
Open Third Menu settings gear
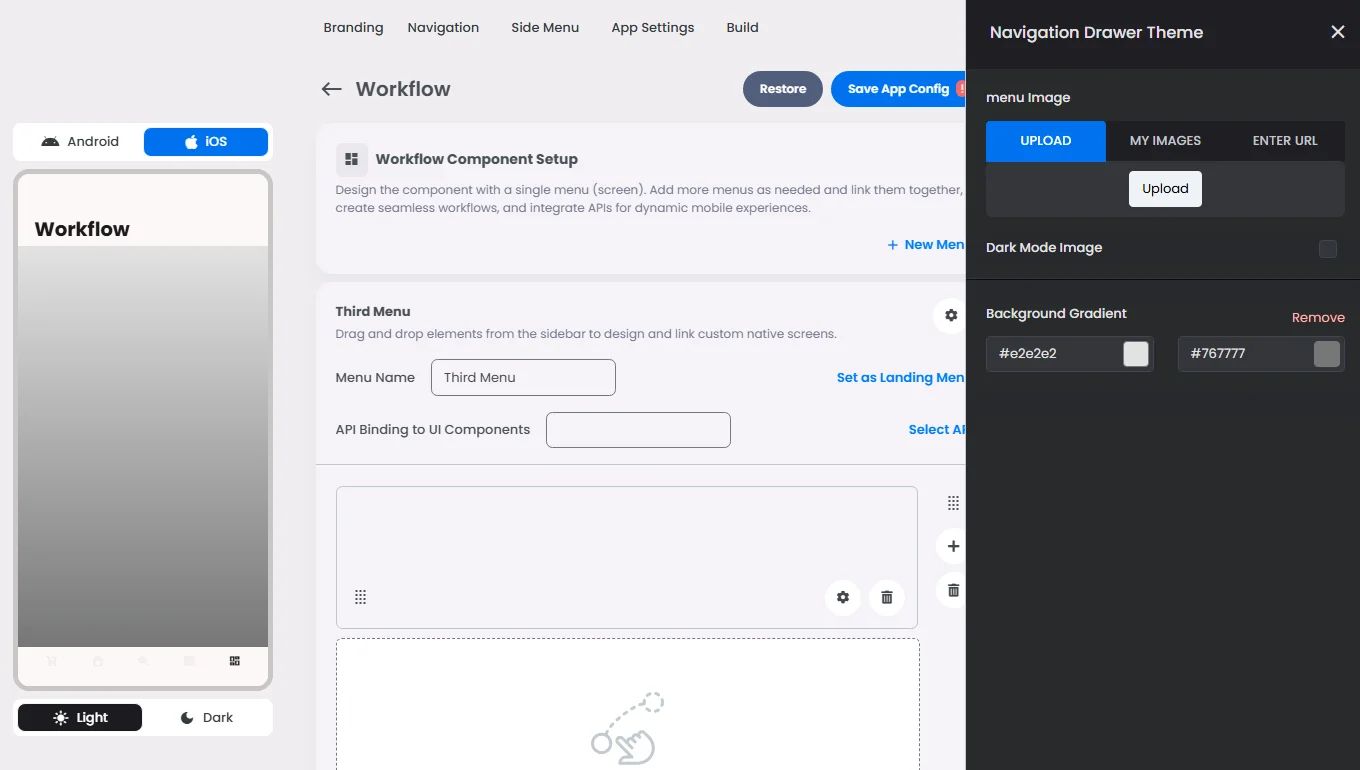pos(951,315)
